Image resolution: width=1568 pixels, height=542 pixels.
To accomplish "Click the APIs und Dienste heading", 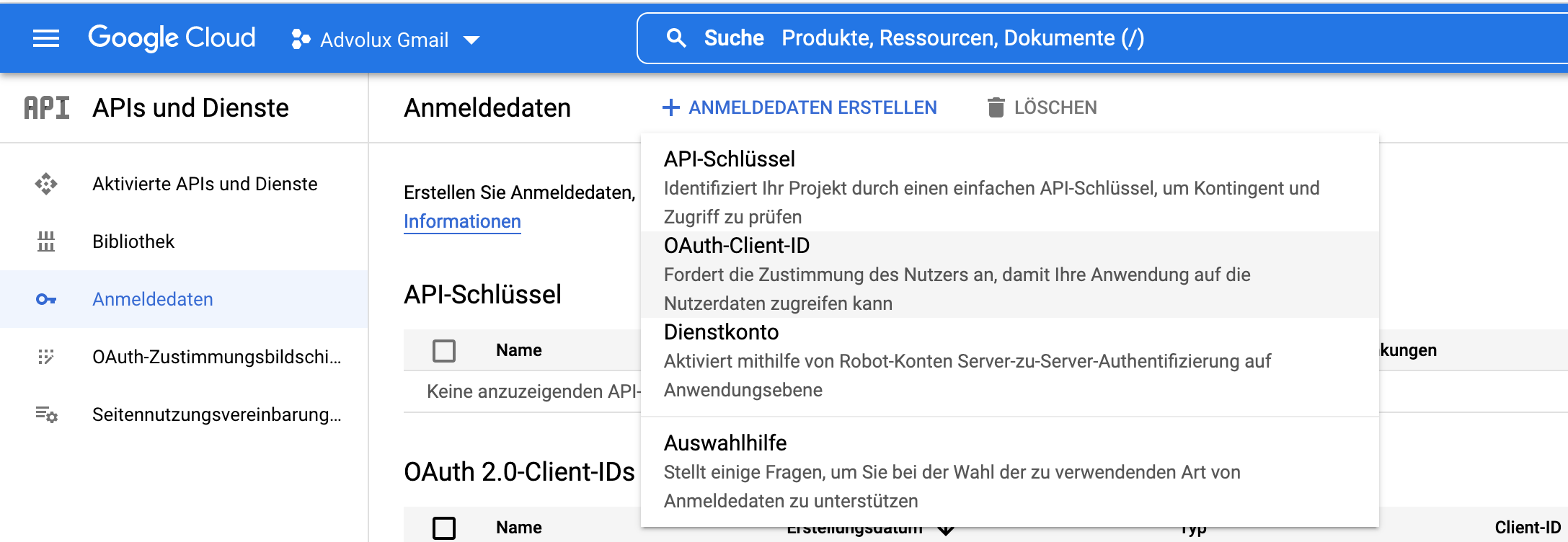I will (190, 108).
